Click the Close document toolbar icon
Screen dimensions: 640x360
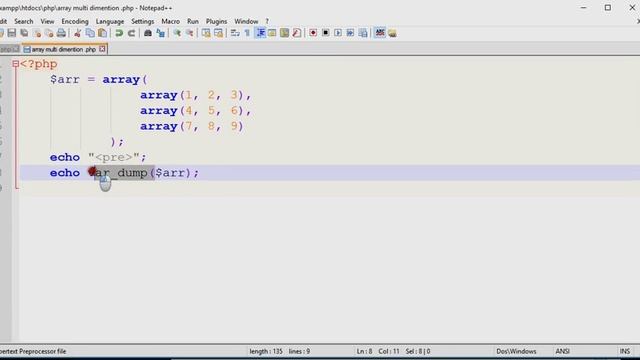tap(37, 33)
